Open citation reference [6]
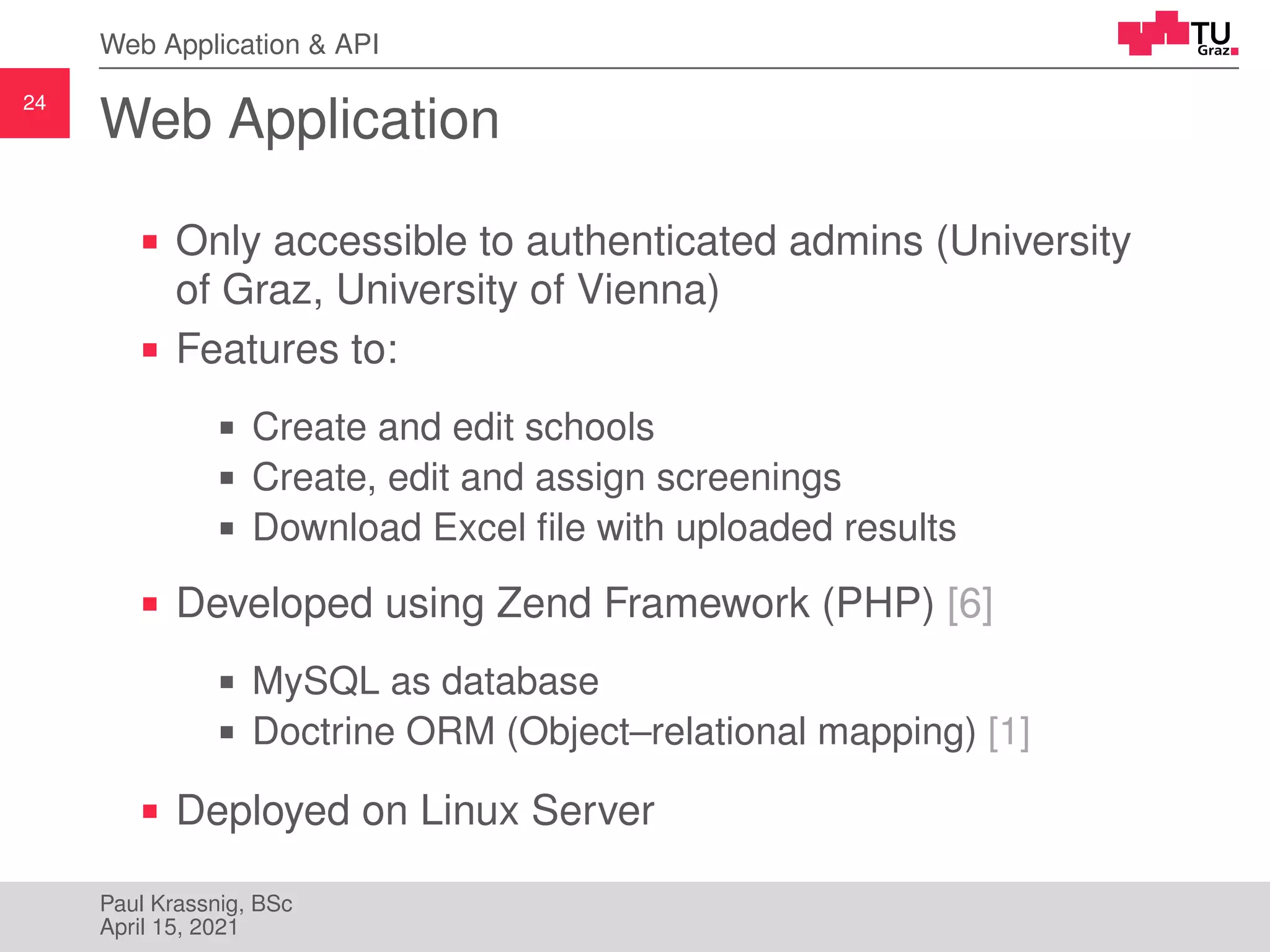This screenshot has height=952, width=1270. [x=970, y=604]
